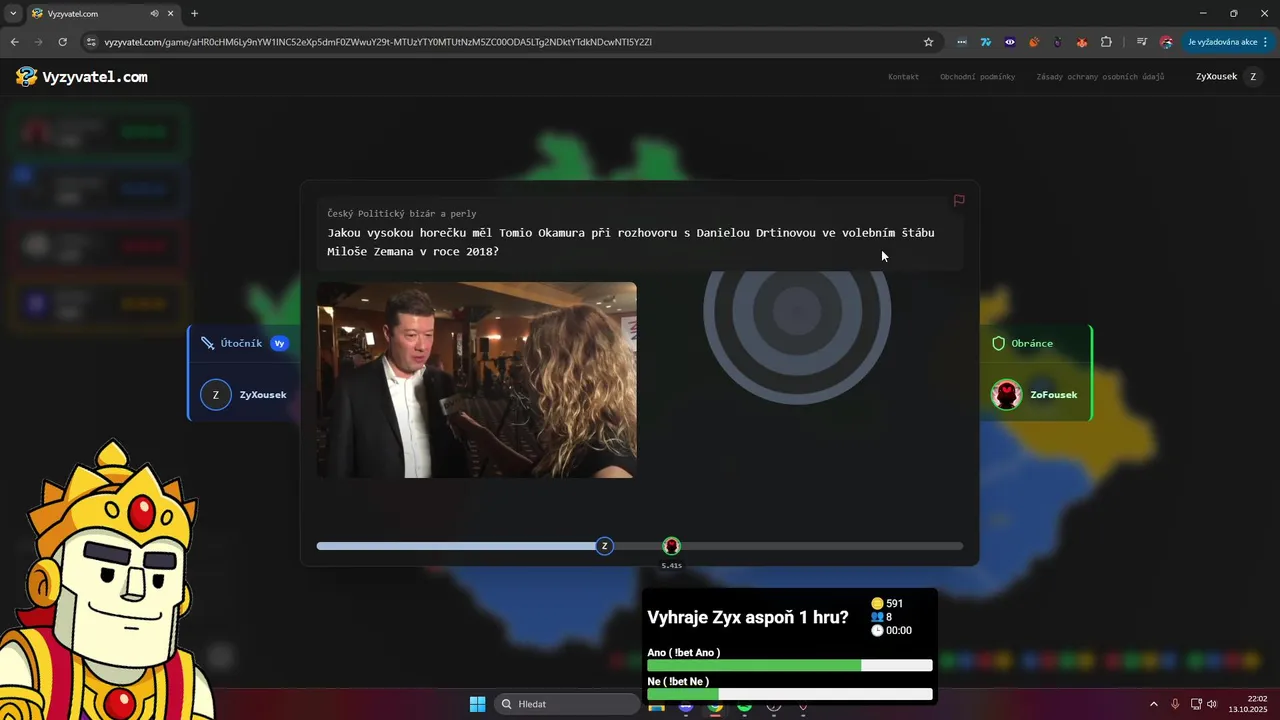Click the shield icon next to Obránce

[998, 343]
